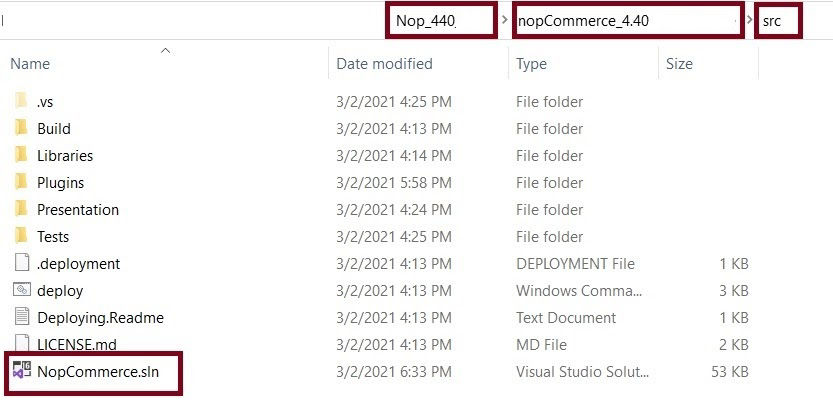Image resolution: width=833 pixels, height=407 pixels.
Task: Click the 3/2/2021 5:58 PM date cell
Action: click(394, 183)
